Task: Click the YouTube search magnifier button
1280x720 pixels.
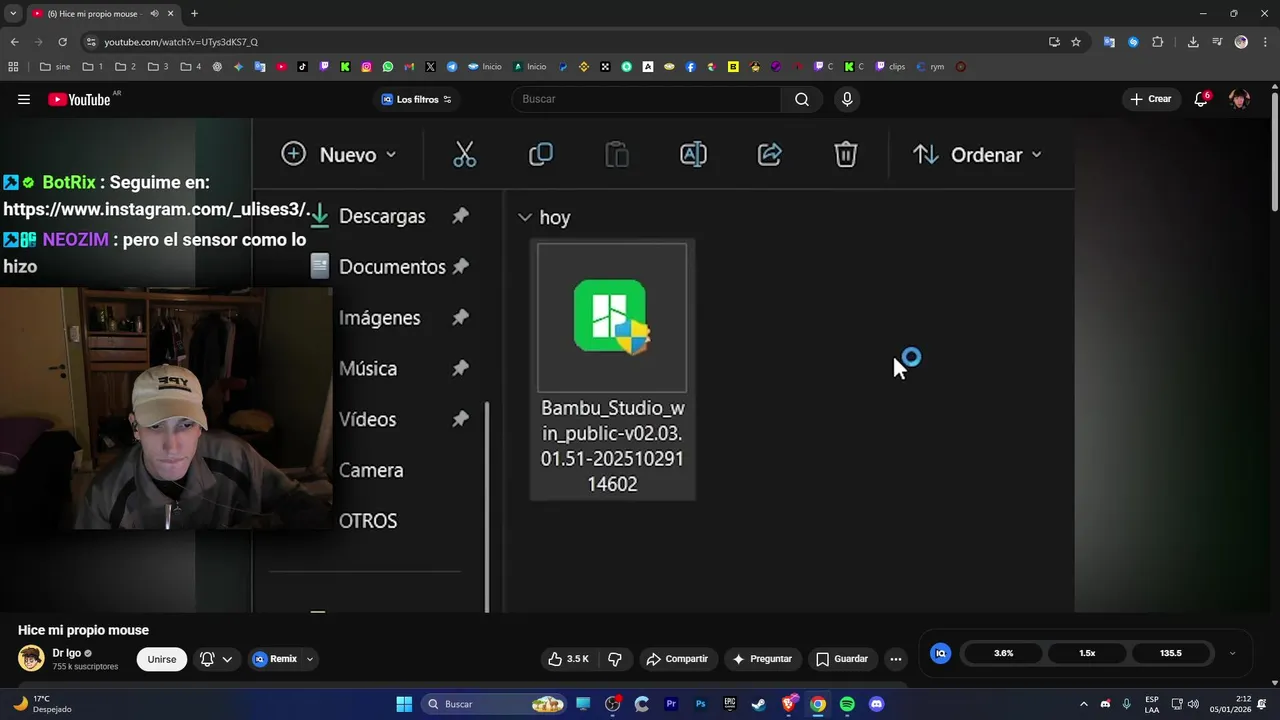Action: 802,99
